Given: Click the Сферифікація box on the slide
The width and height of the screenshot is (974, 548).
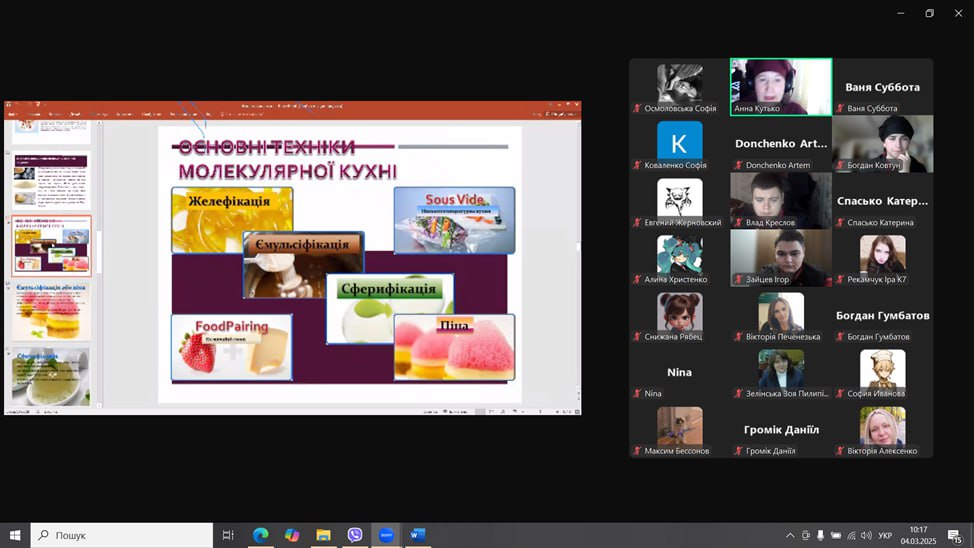Looking at the screenshot, I should pyautogui.click(x=389, y=307).
